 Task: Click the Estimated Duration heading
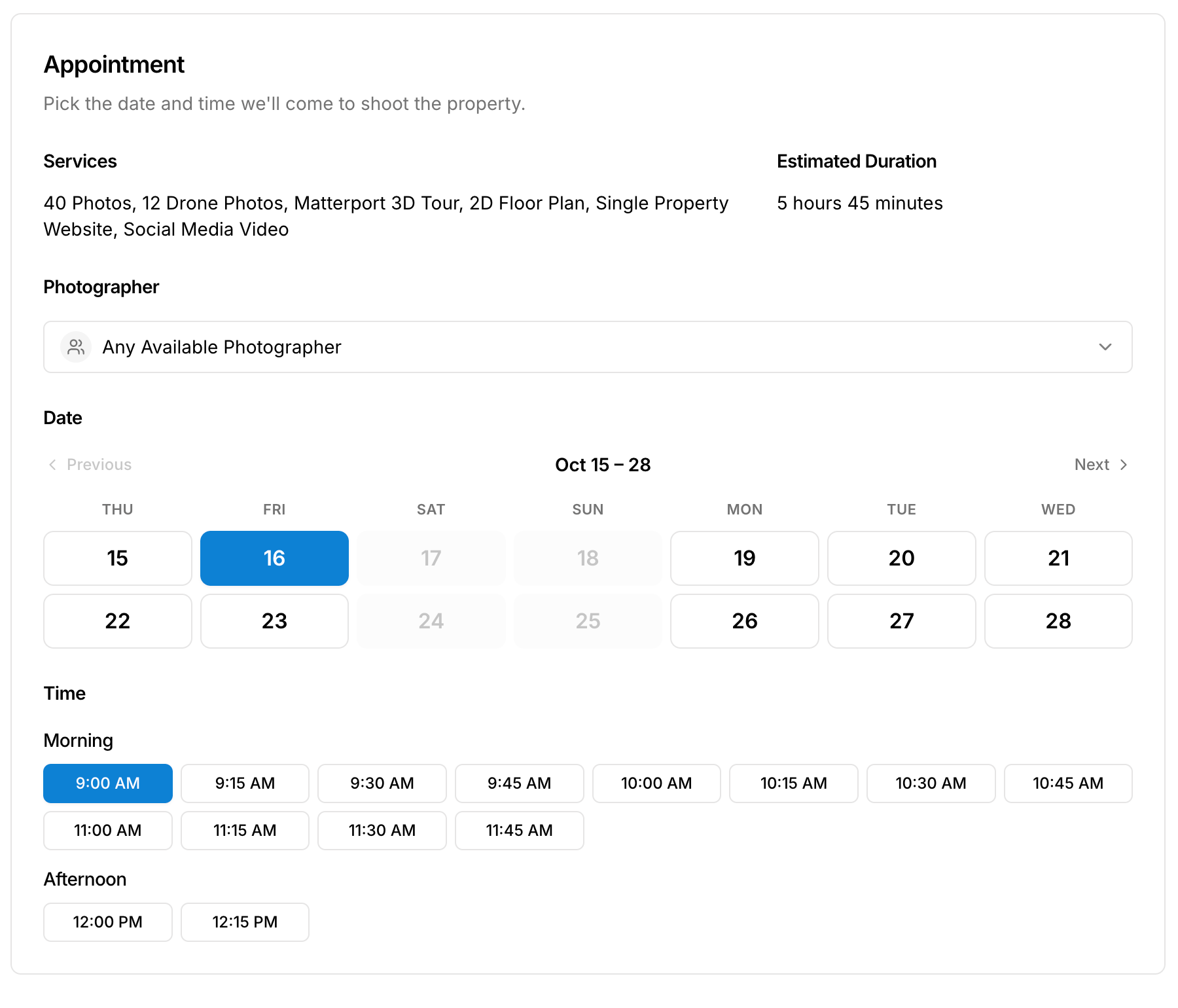[857, 161]
